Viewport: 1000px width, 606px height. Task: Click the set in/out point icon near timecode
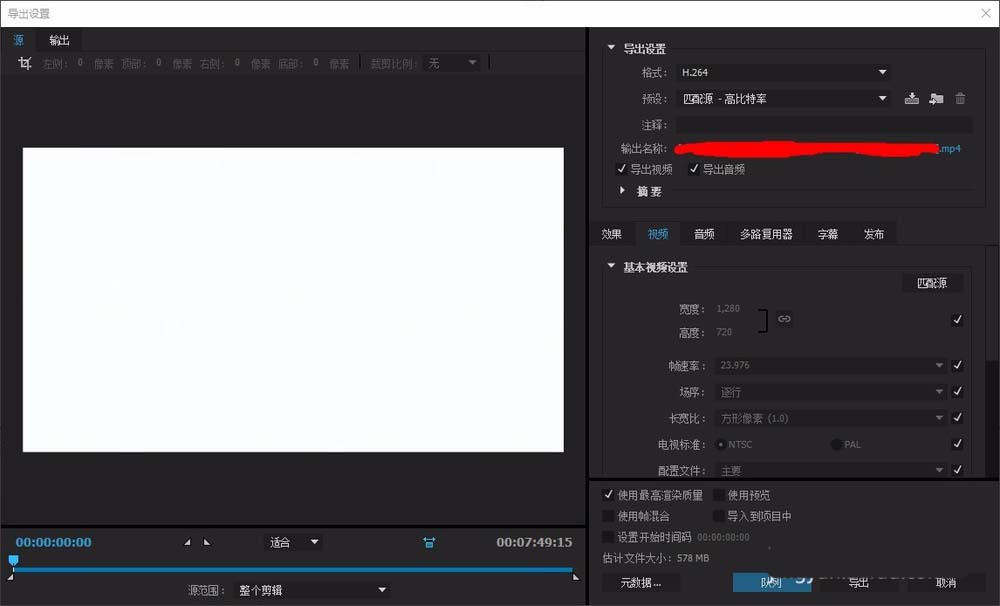tap(428, 541)
